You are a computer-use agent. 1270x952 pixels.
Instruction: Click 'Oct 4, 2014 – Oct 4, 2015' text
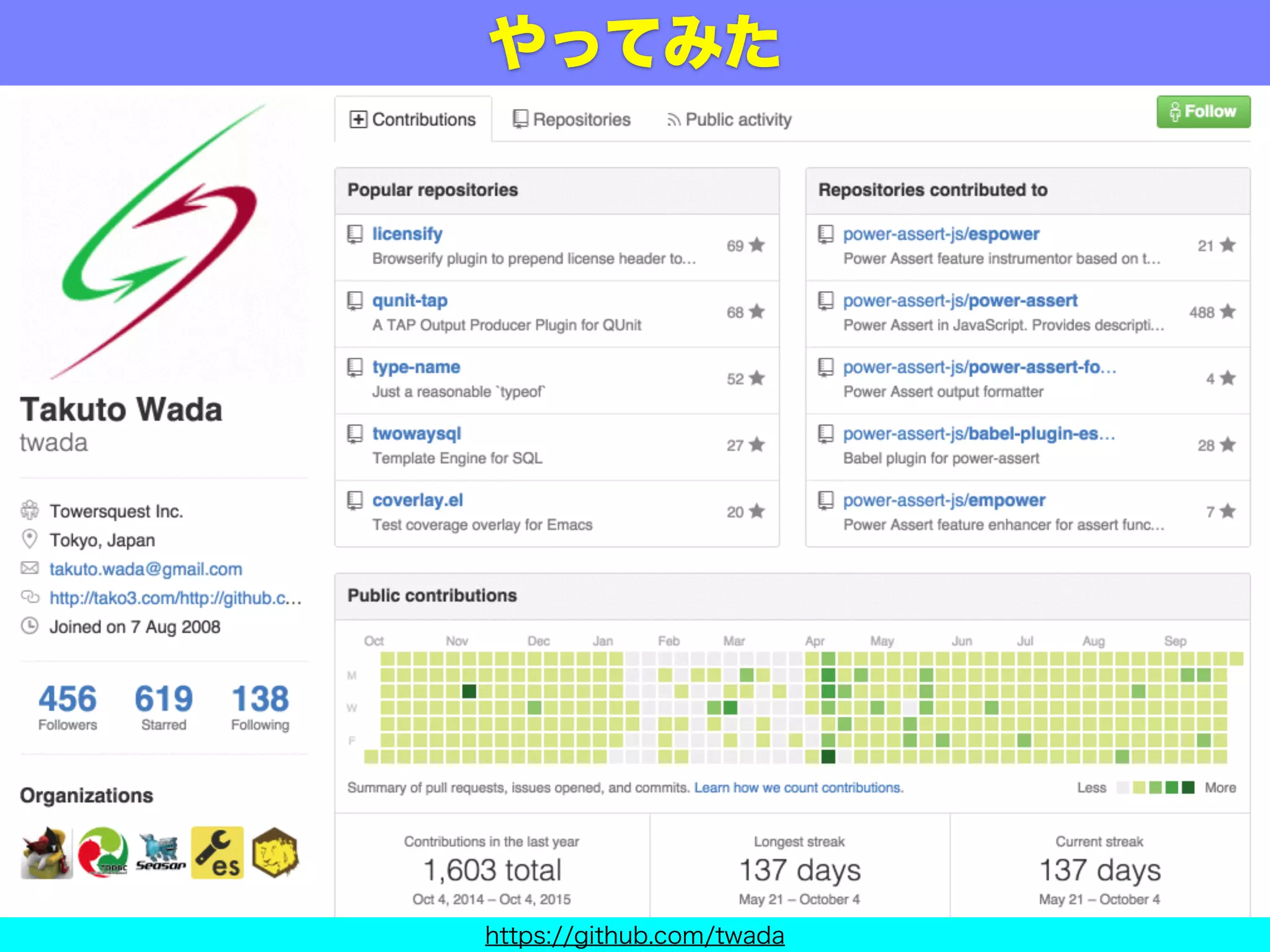pos(492,899)
